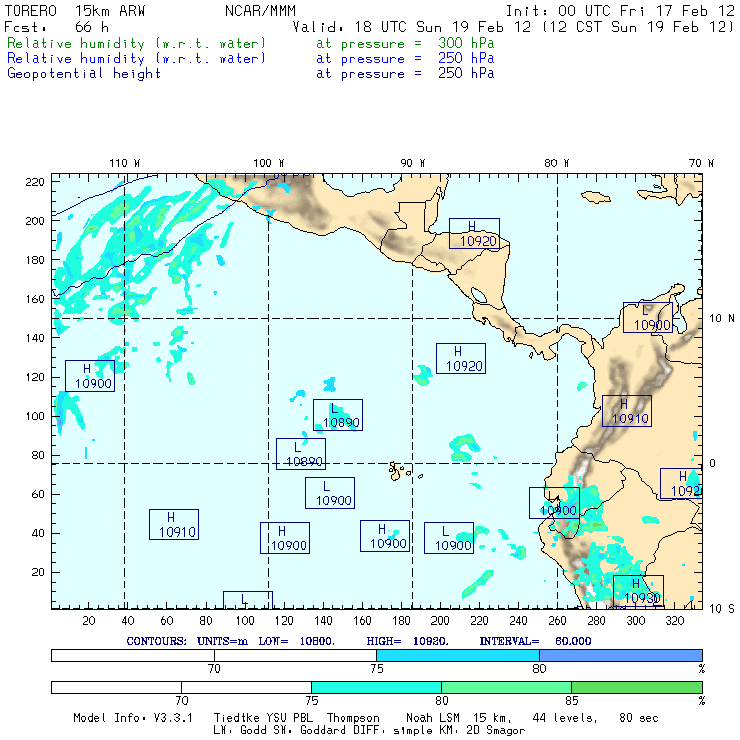Screen dimensions: 740x740
Task: Select the H 10910 label over Colombia
Action: coord(627,411)
